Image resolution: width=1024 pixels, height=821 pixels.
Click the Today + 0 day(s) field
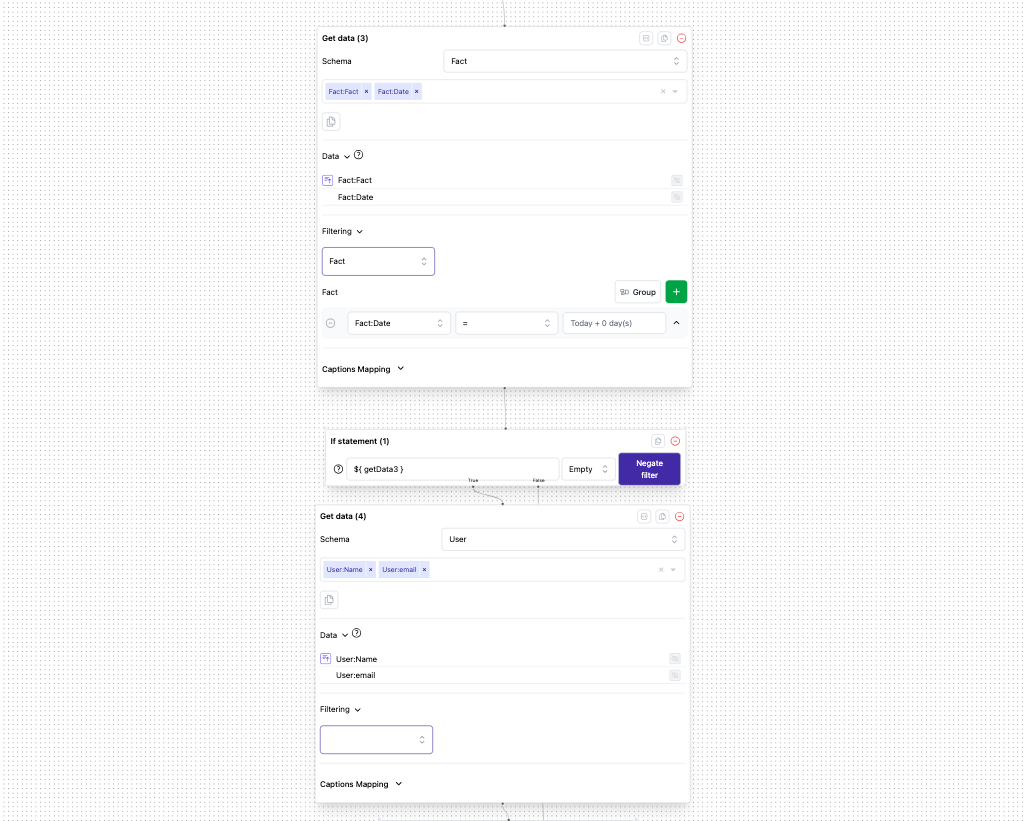(614, 323)
